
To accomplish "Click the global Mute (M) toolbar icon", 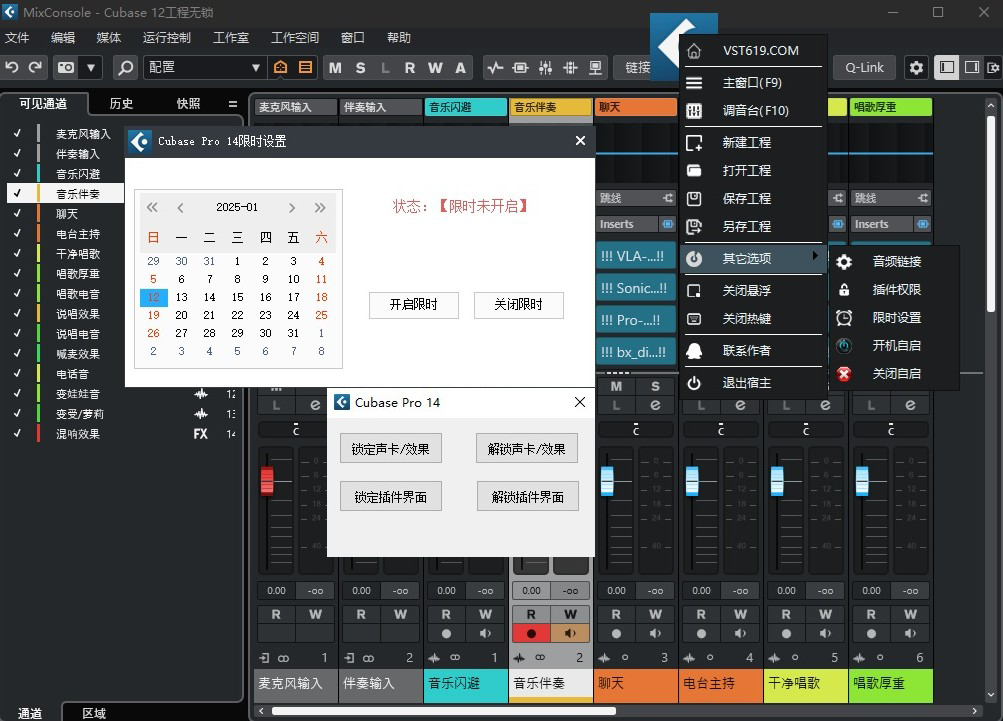I will (335, 67).
